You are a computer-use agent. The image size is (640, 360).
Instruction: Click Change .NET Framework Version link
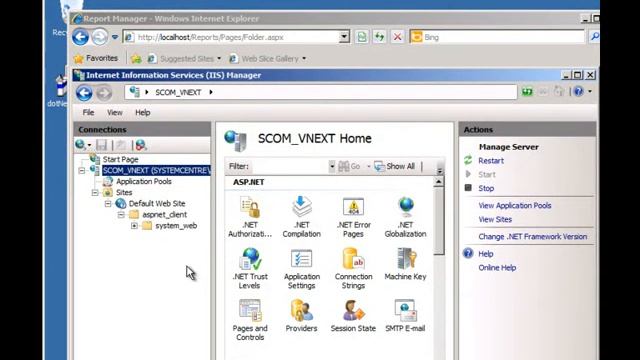coord(533,236)
